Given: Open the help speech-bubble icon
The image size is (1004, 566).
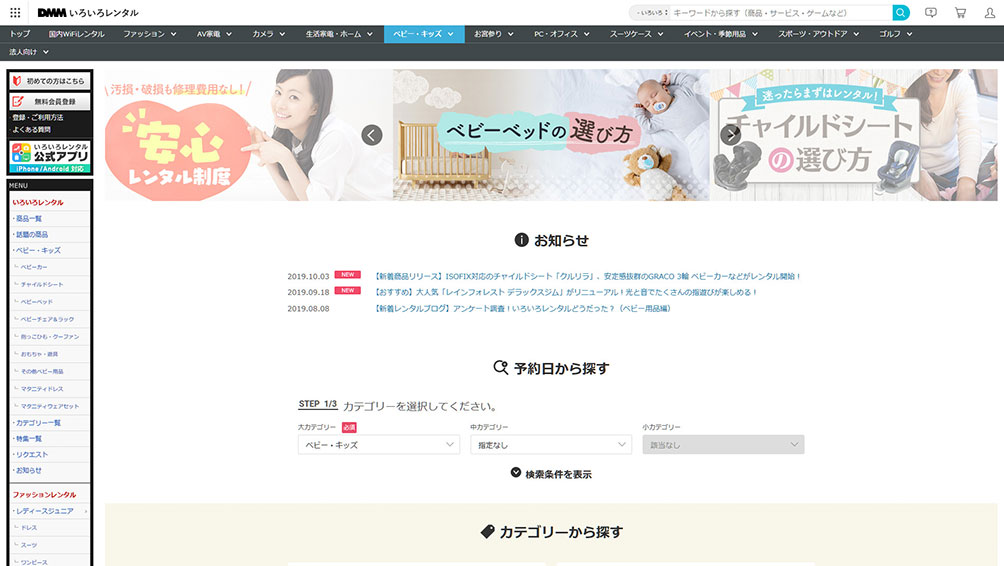Looking at the screenshot, I should (931, 12).
